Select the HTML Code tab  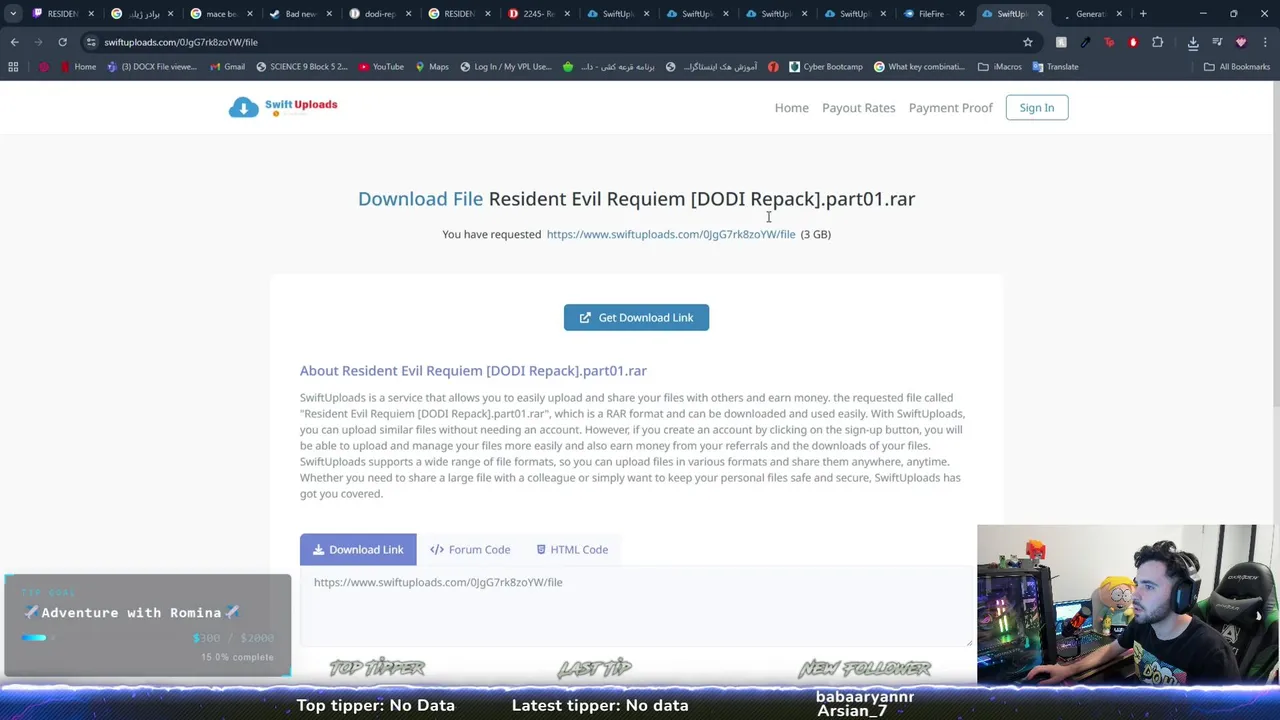click(572, 549)
